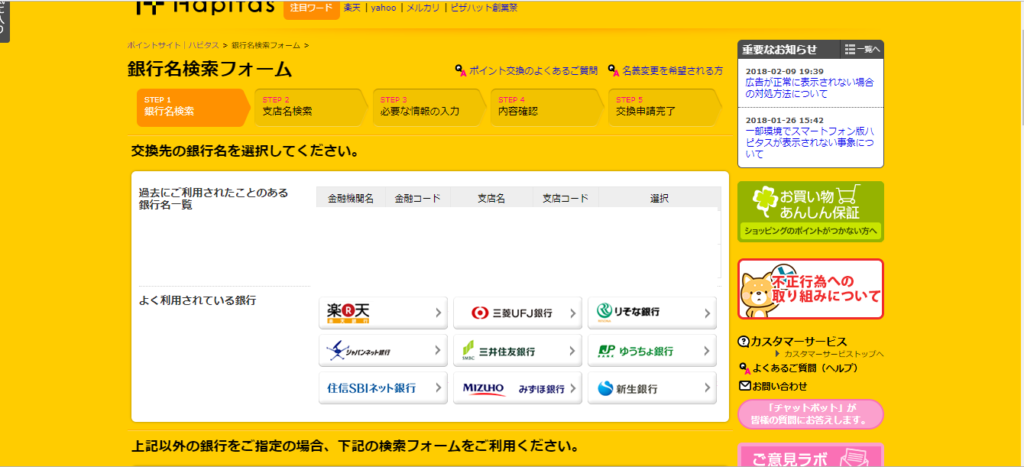Open the 一覧へ notices list link
The image size is (1024, 467).
click(862, 50)
